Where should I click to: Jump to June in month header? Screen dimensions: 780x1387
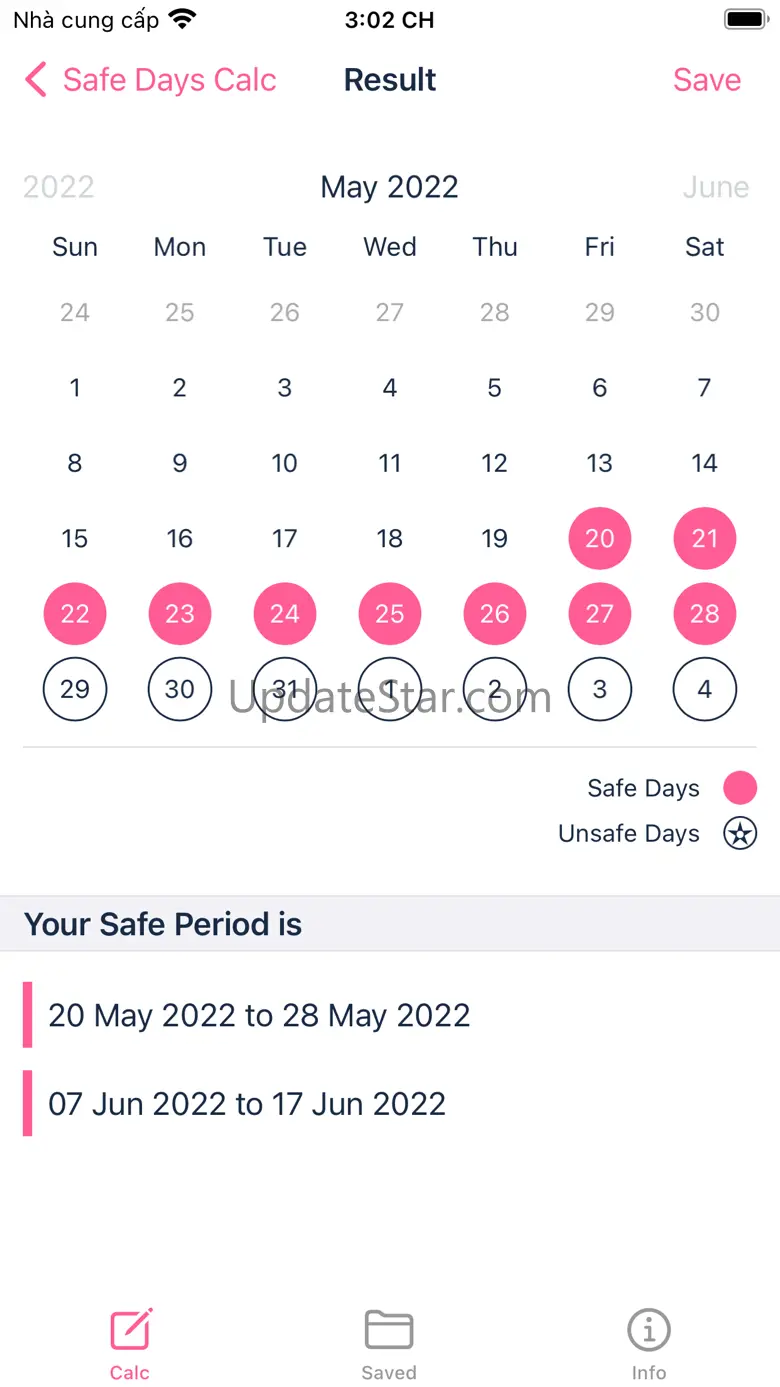point(715,187)
